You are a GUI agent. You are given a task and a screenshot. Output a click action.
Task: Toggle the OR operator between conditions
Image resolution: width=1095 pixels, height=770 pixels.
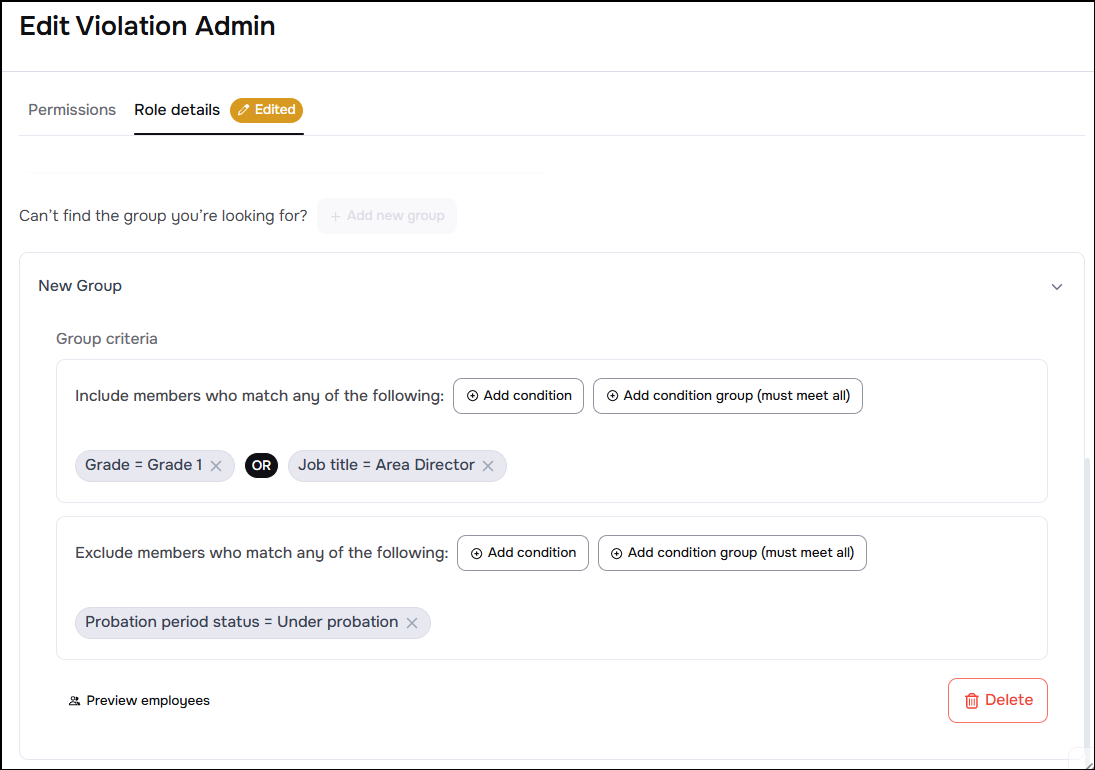(261, 466)
